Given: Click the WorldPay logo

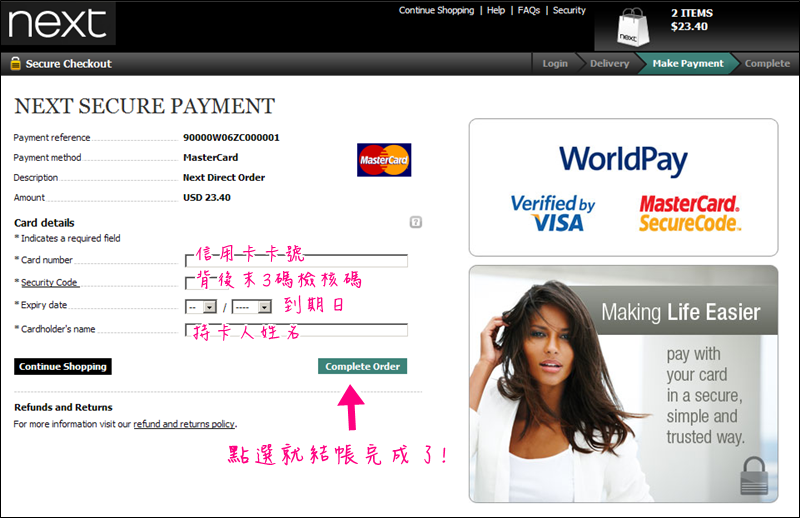Looking at the screenshot, I should pos(623,160).
